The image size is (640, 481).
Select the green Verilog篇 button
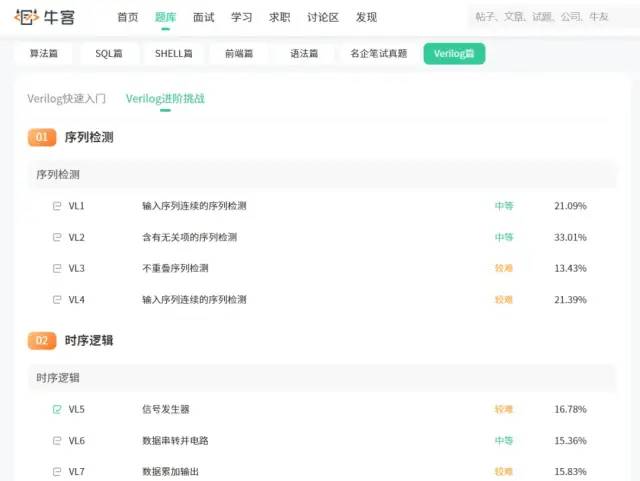point(454,53)
